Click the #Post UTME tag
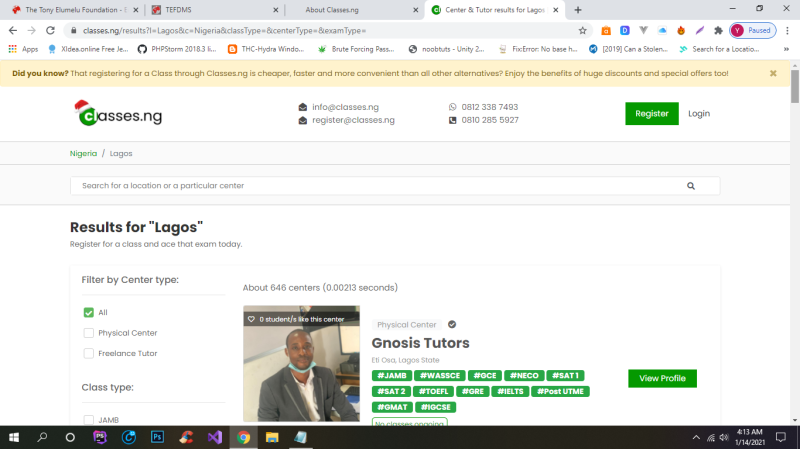Viewport: 800px width, 449px height. click(x=560, y=391)
